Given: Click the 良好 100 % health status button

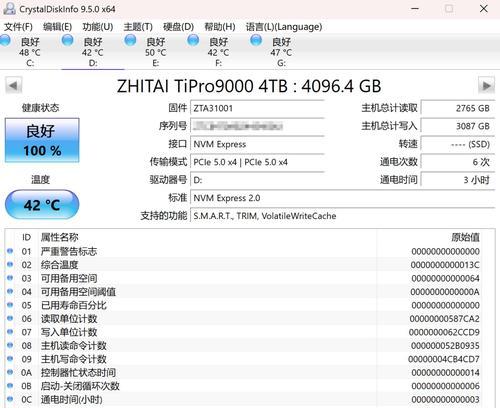Looking at the screenshot, I should (x=42, y=140).
